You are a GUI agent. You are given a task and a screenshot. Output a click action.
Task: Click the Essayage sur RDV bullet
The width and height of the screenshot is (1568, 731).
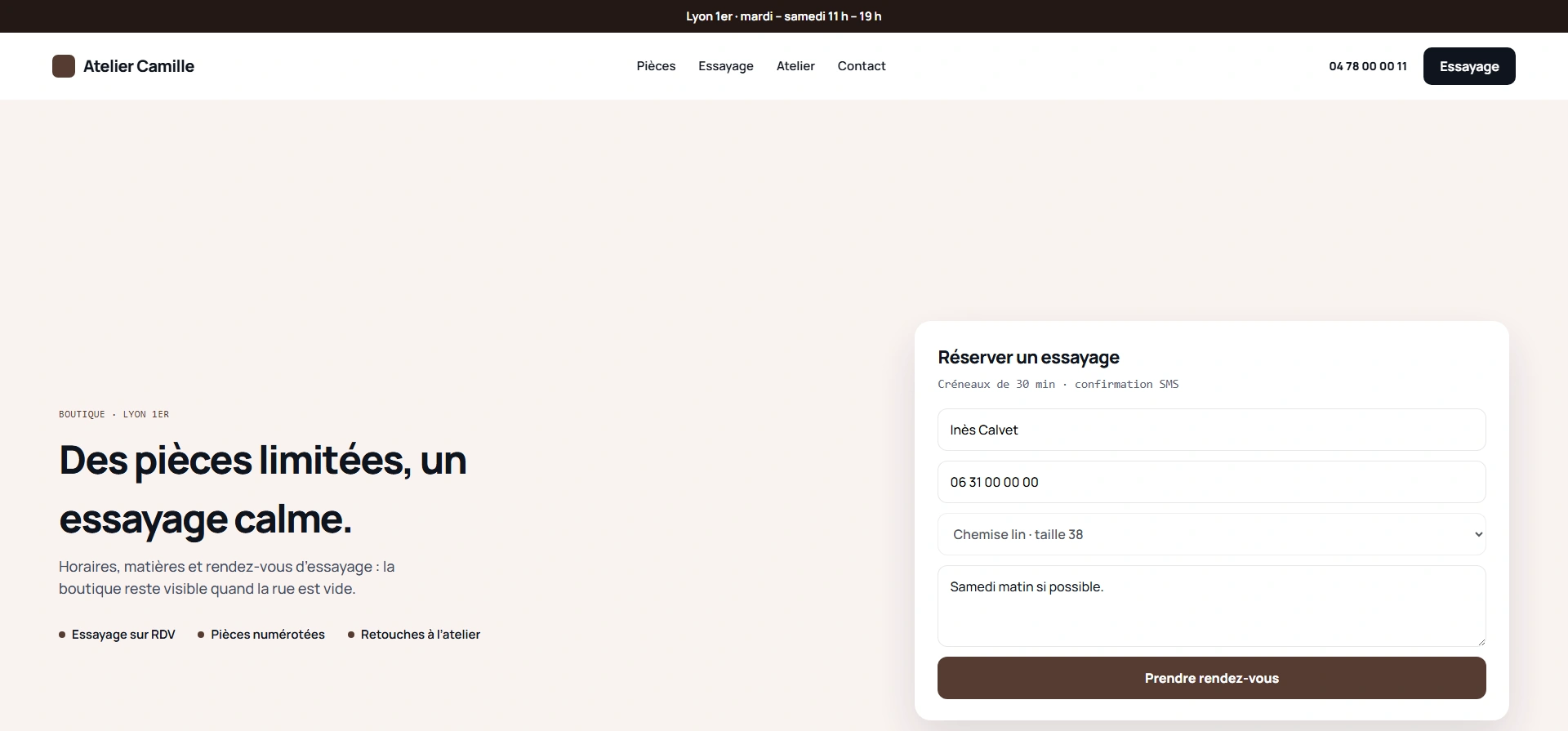[117, 635]
